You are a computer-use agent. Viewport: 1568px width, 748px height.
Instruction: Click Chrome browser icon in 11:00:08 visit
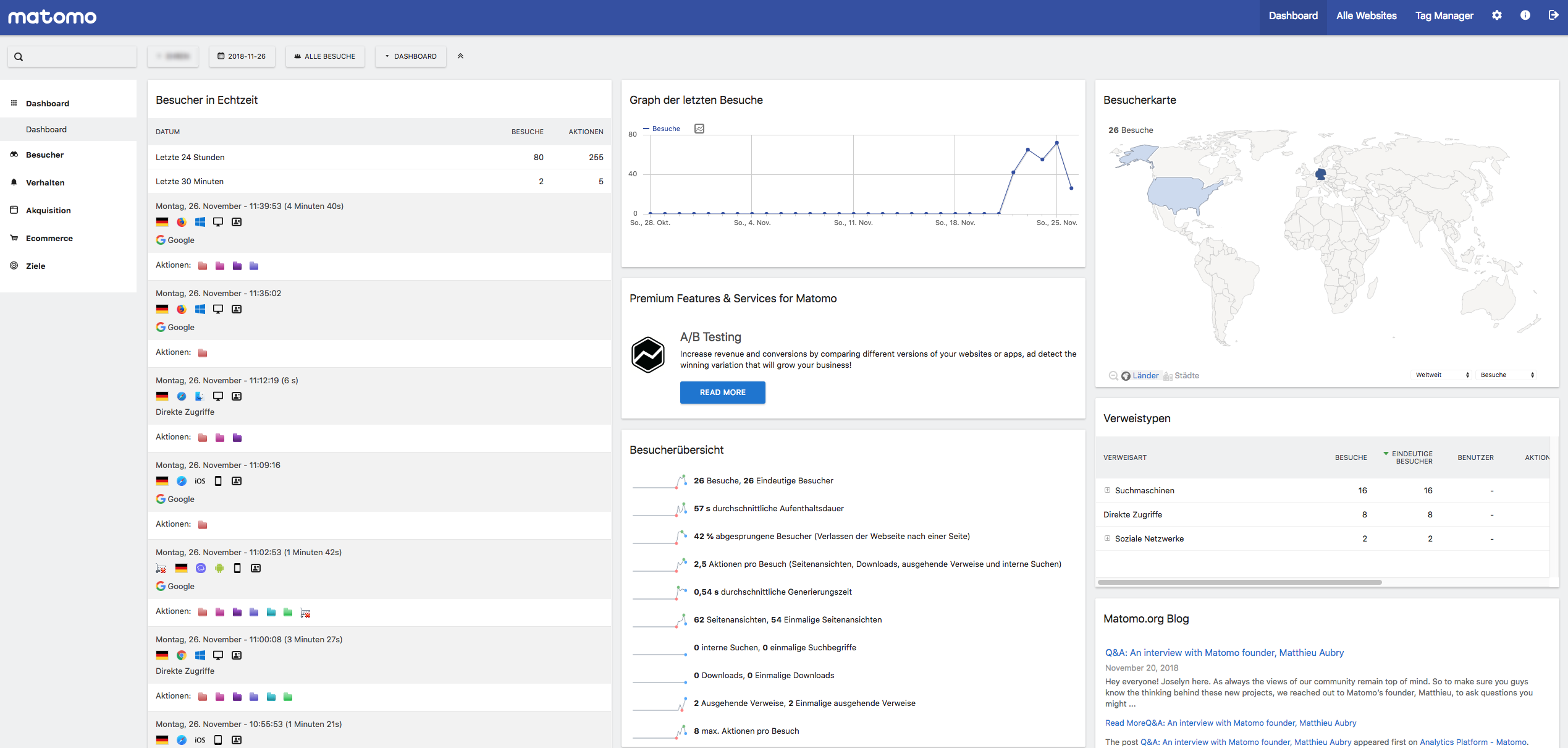point(182,655)
